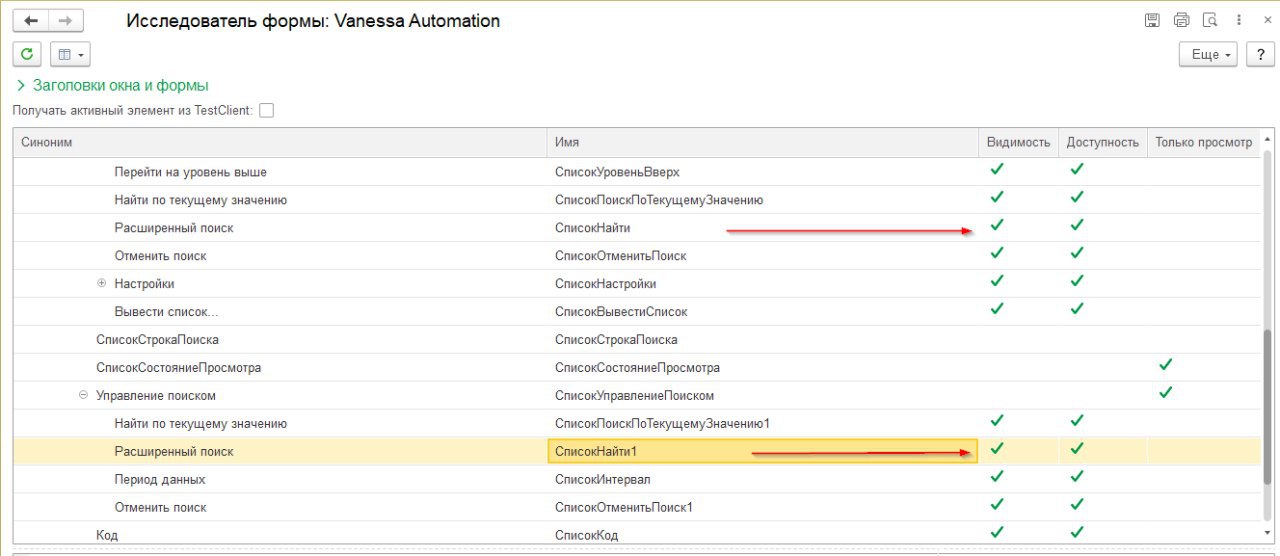Open the more options vertical dots menu
This screenshot has width=1280, height=556.
[1238, 20]
